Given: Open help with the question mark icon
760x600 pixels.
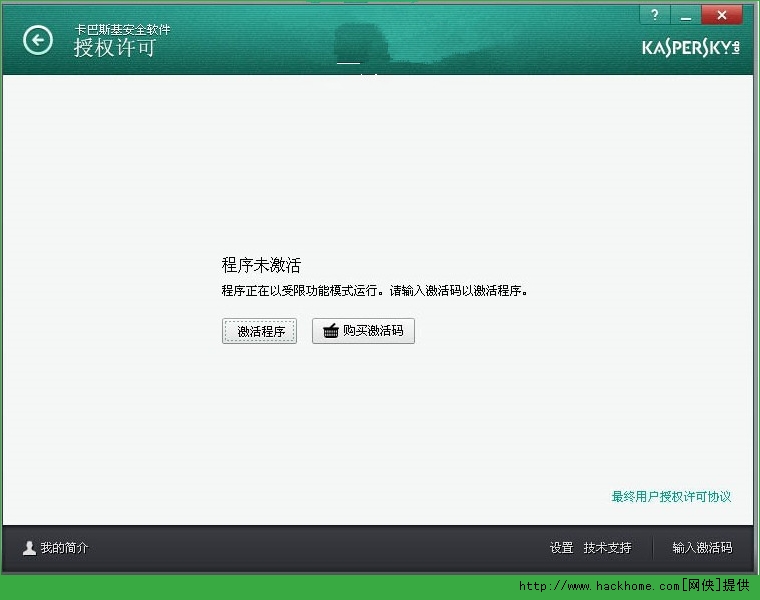Looking at the screenshot, I should [x=655, y=15].
